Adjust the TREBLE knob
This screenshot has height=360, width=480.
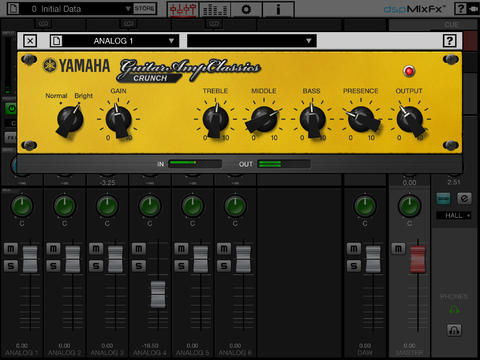tap(215, 120)
